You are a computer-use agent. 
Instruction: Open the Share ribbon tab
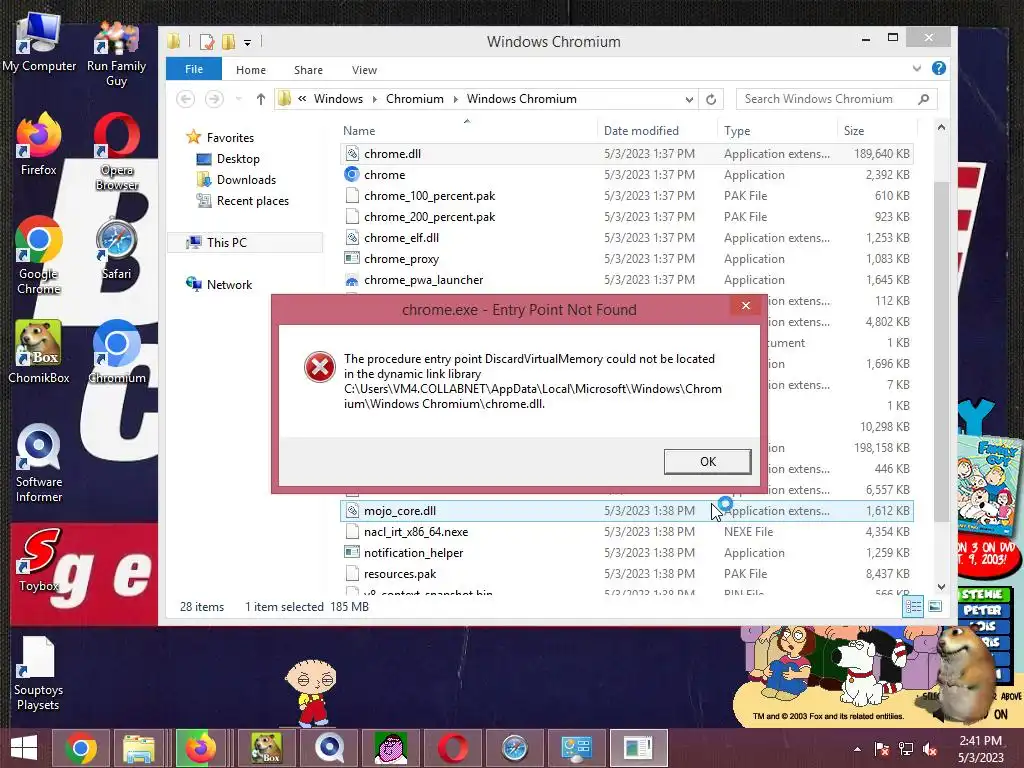308,70
